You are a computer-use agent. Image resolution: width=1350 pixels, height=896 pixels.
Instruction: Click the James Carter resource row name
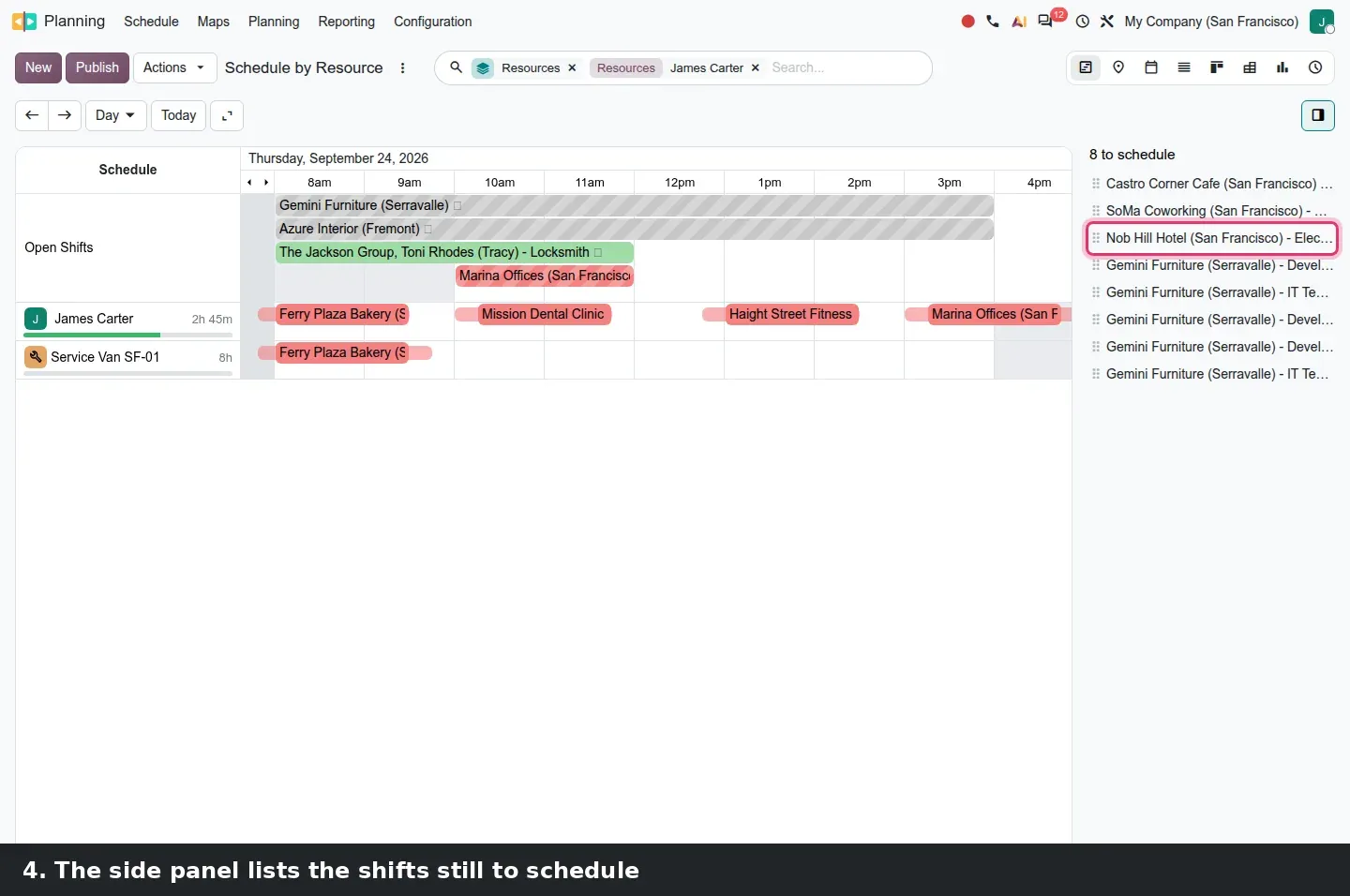click(x=94, y=319)
